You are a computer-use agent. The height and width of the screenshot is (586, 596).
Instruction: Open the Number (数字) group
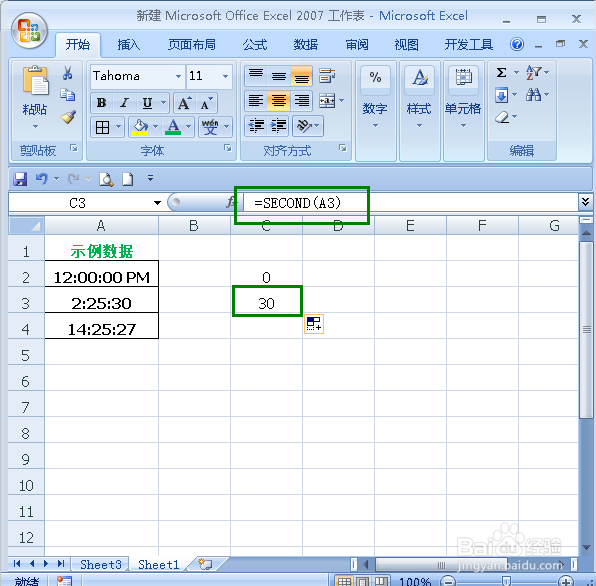tap(375, 111)
